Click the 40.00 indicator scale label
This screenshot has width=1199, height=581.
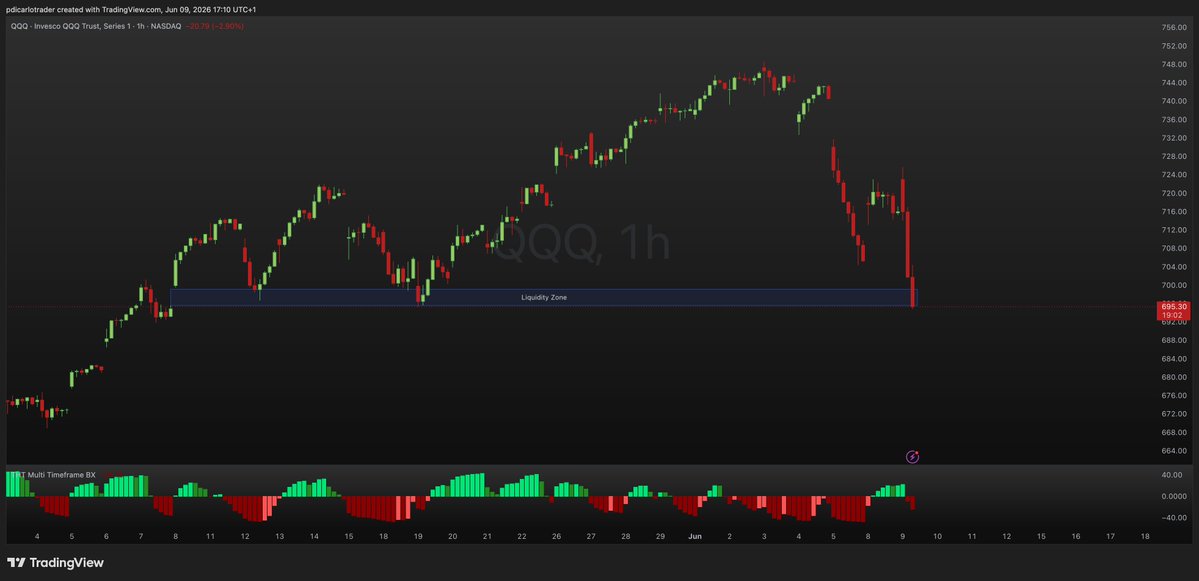[1173, 475]
